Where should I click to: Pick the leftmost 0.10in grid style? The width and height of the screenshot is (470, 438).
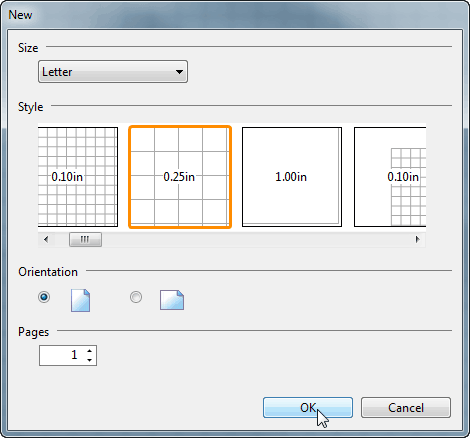click(x=78, y=177)
